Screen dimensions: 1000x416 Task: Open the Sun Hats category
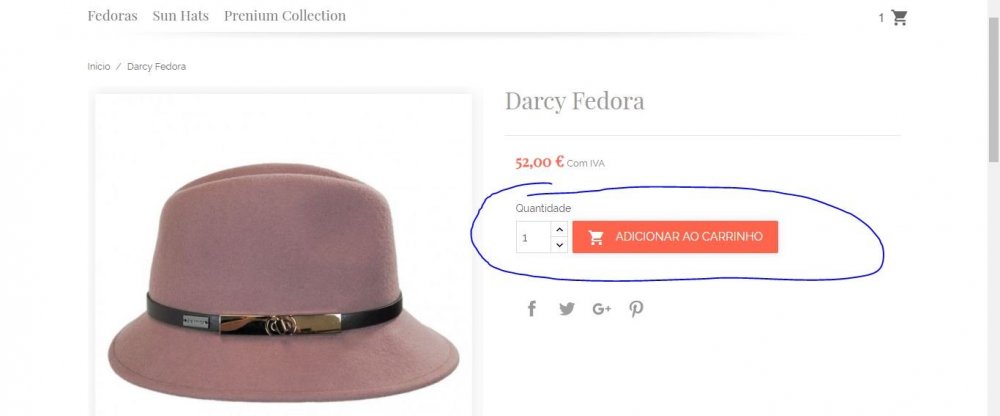coord(180,16)
